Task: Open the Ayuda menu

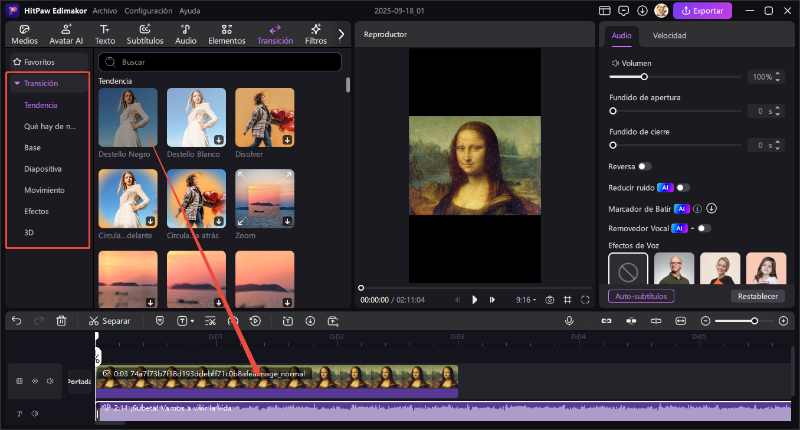Action: coord(190,11)
